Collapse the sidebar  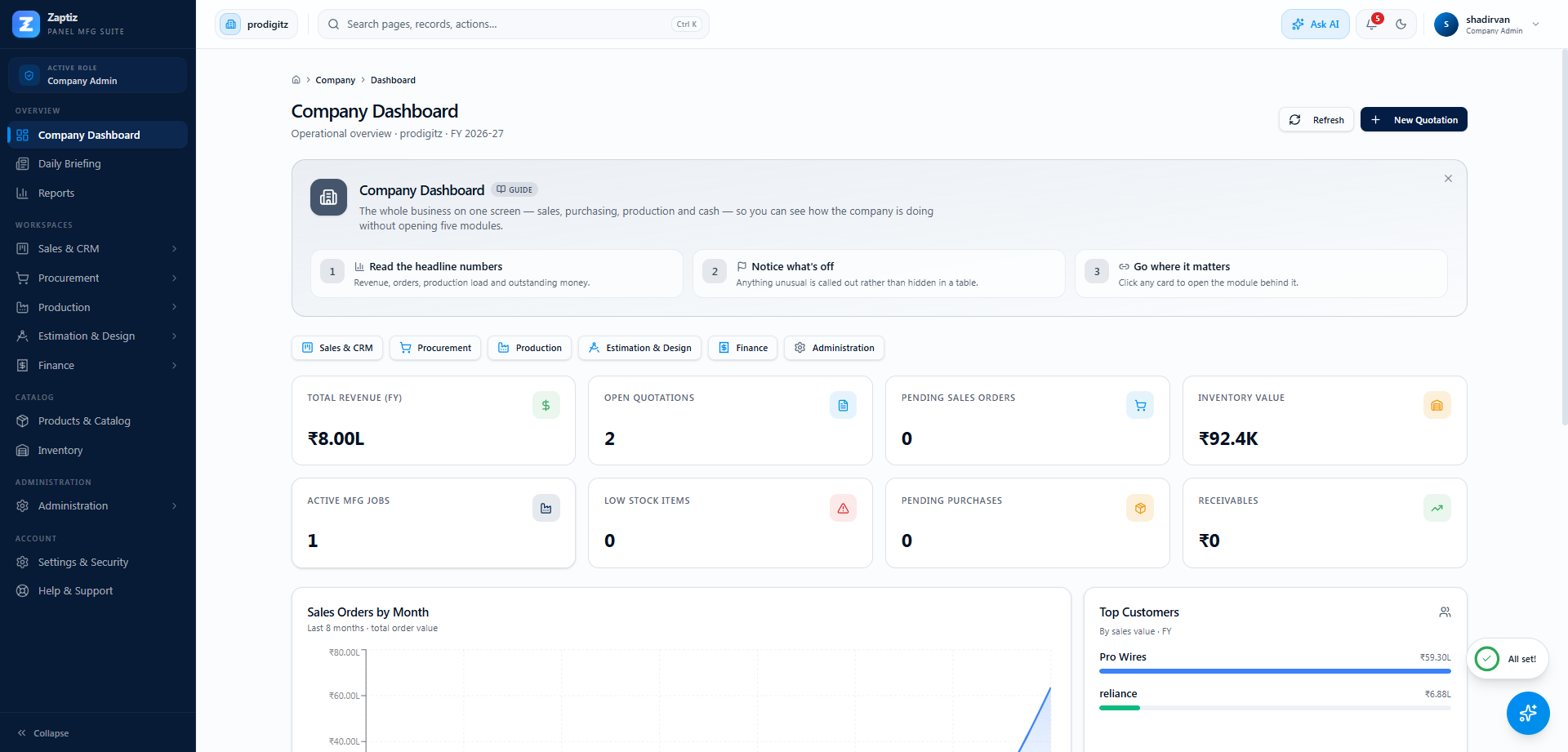pos(44,733)
